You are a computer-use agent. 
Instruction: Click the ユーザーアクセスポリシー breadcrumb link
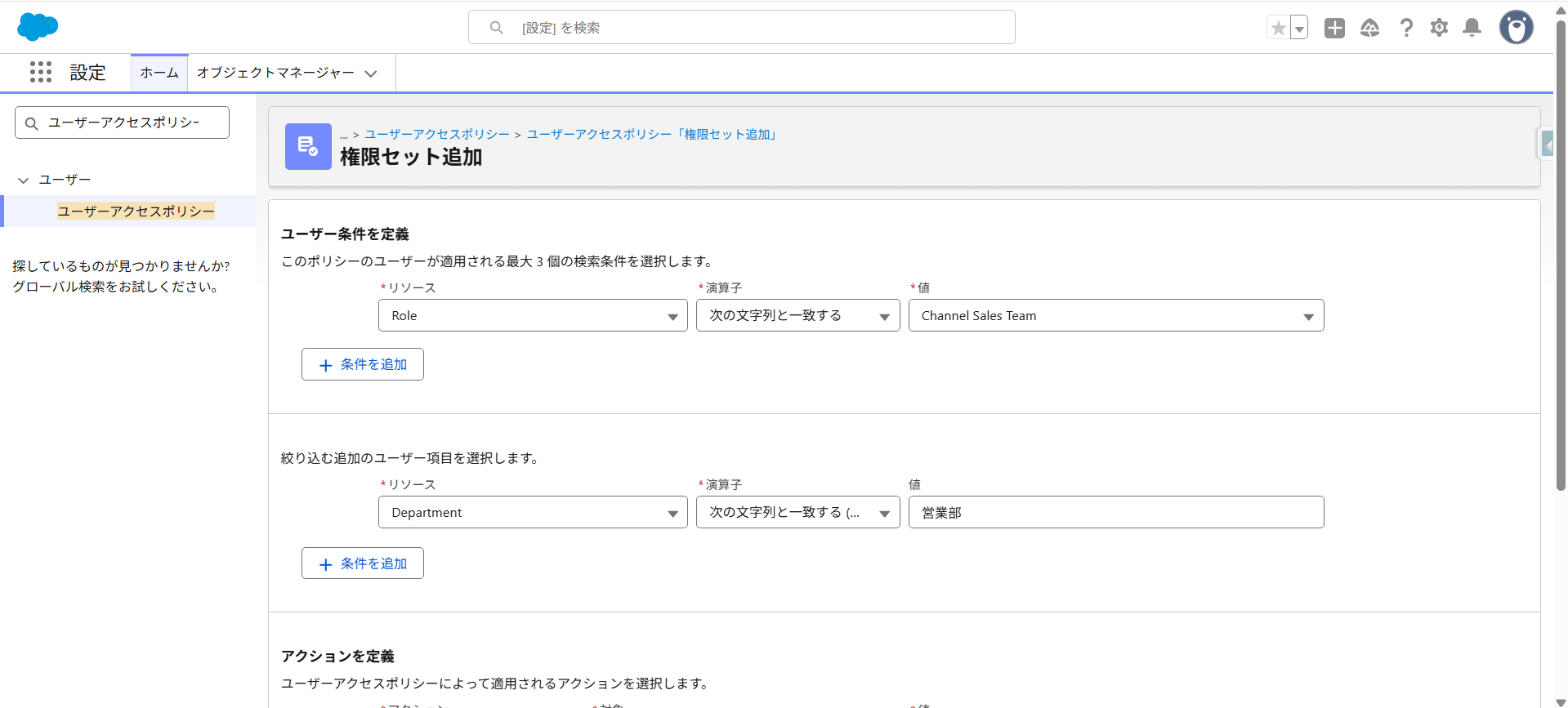click(436, 134)
